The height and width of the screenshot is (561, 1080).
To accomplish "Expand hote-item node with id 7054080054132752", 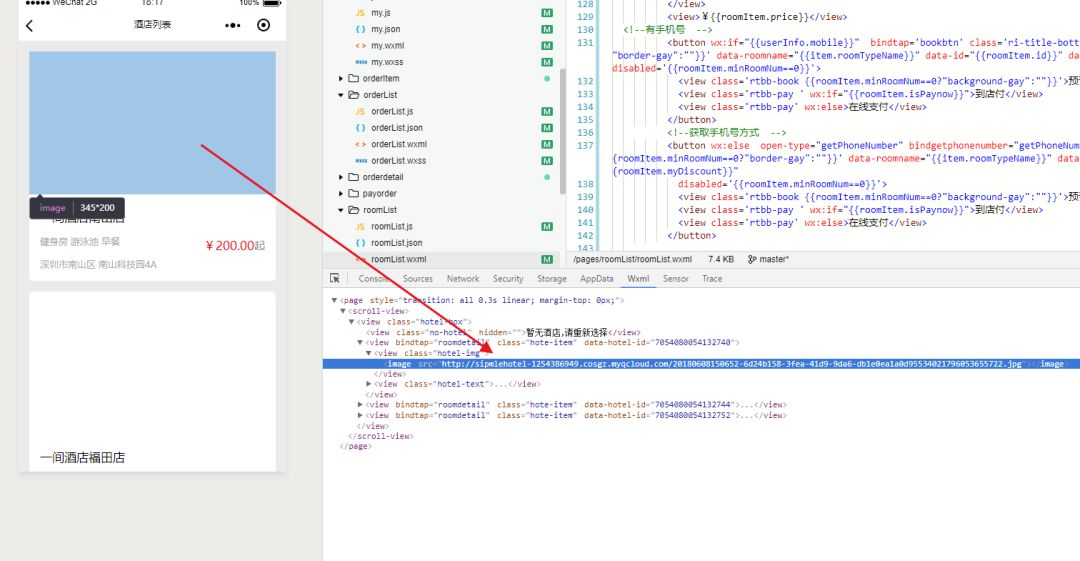I will tap(360, 415).
